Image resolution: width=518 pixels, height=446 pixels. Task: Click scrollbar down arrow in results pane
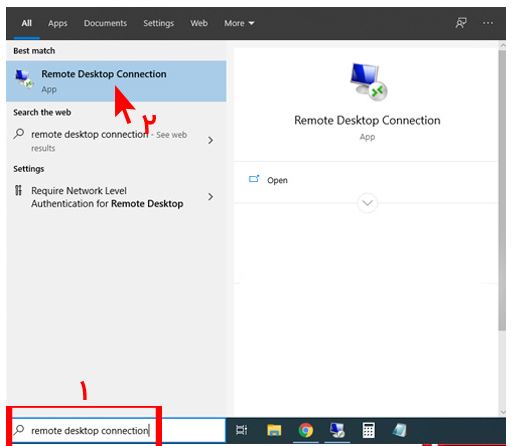(502, 413)
